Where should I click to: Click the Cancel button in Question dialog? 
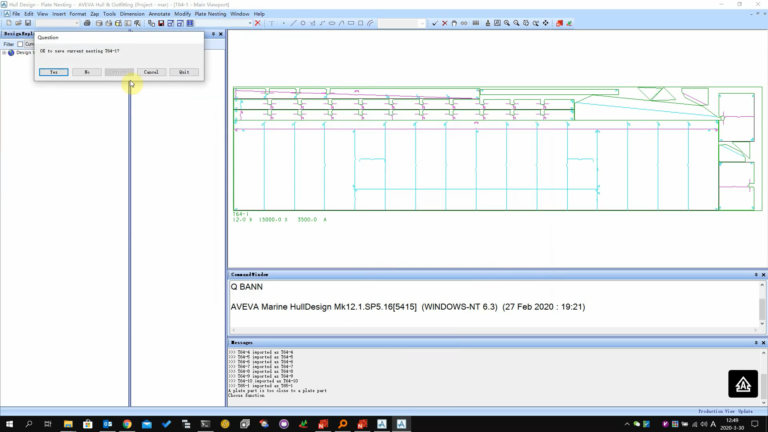point(151,72)
